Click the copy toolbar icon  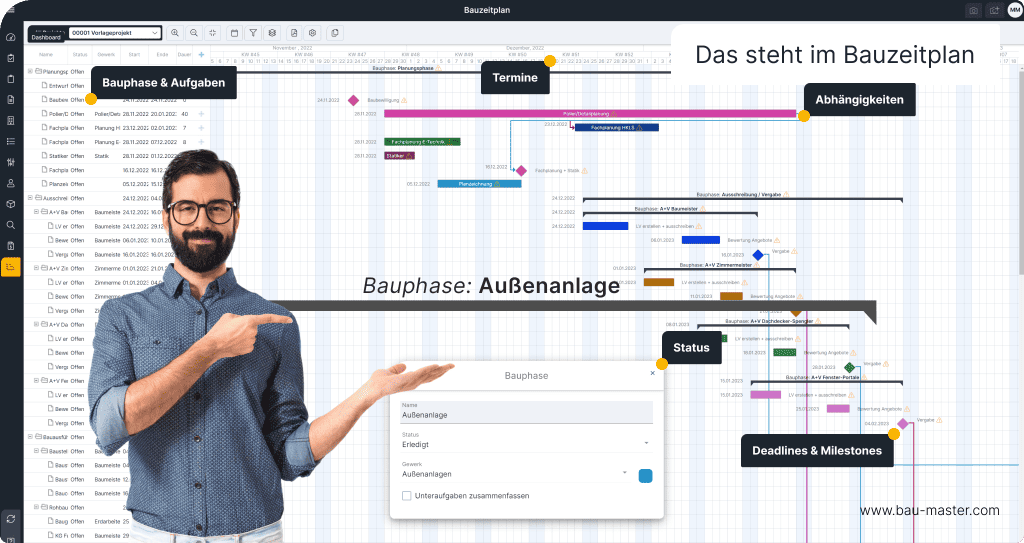click(335, 33)
